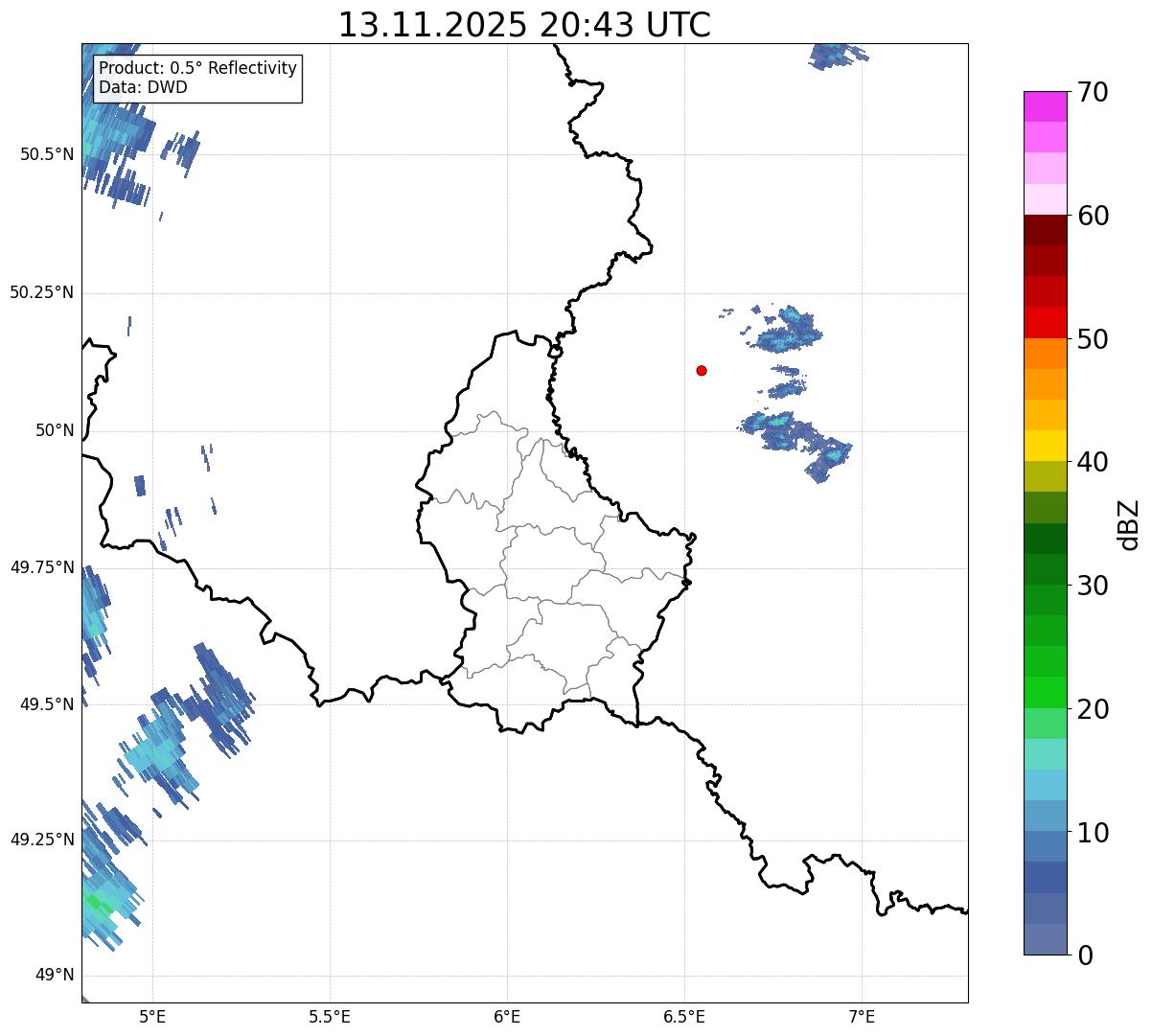Click the 40 tick label on colorbar

[x=1094, y=462]
